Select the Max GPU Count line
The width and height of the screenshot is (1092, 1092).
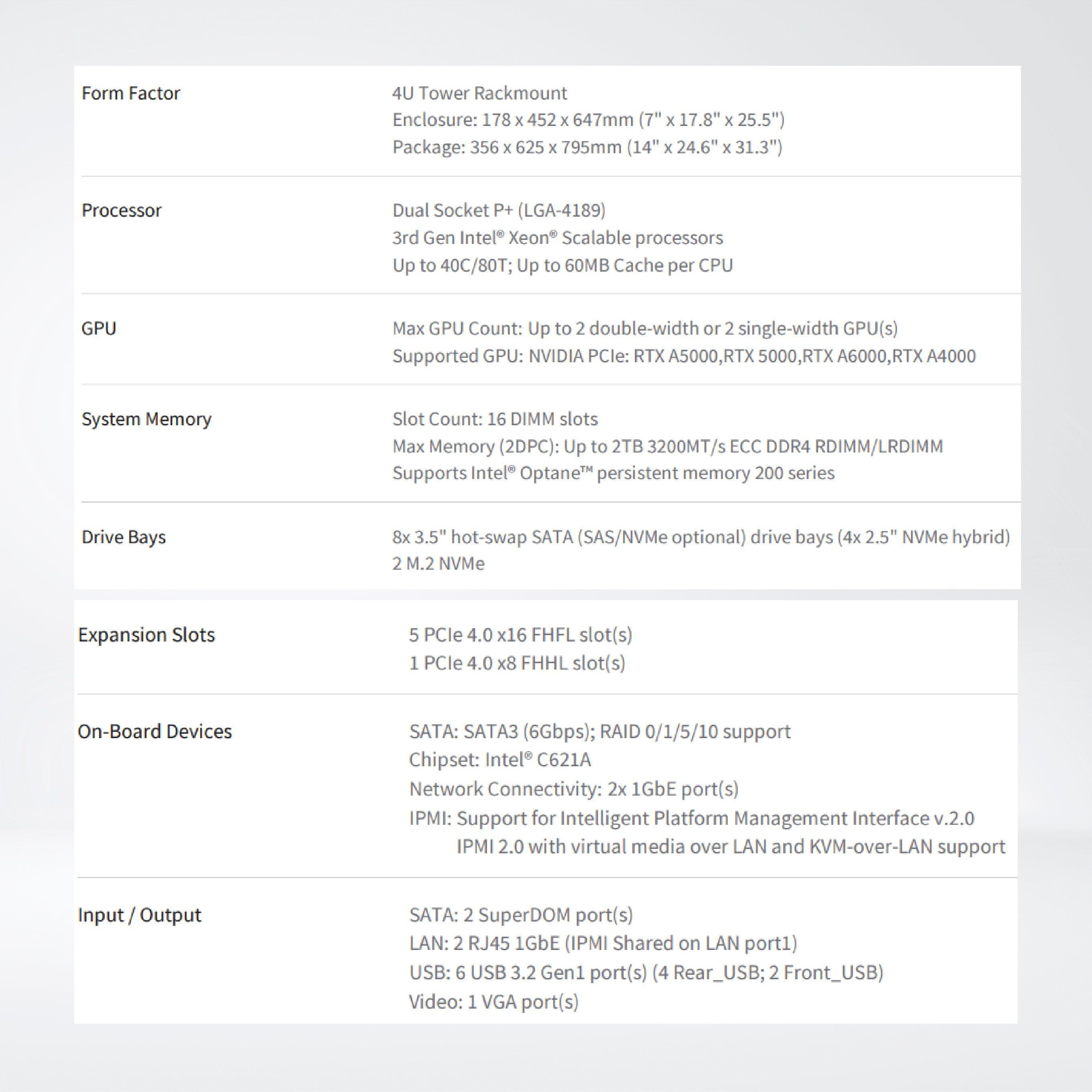click(x=645, y=329)
